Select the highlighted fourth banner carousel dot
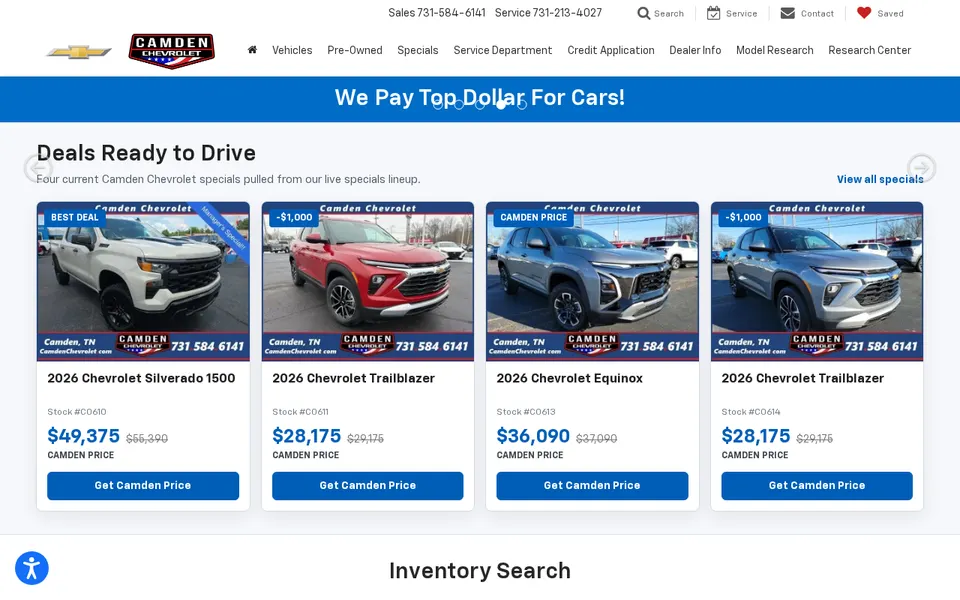This screenshot has height=600, width=960. (501, 105)
